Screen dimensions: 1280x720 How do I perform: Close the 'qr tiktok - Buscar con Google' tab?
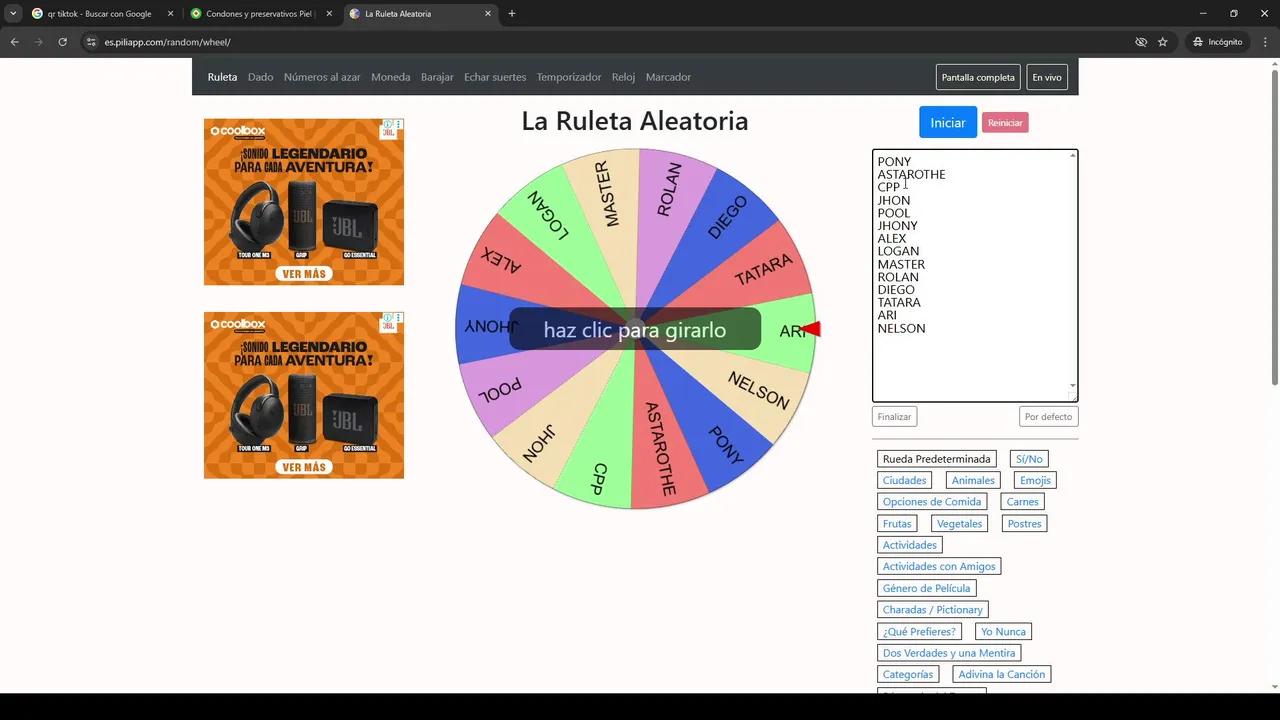pos(170,14)
